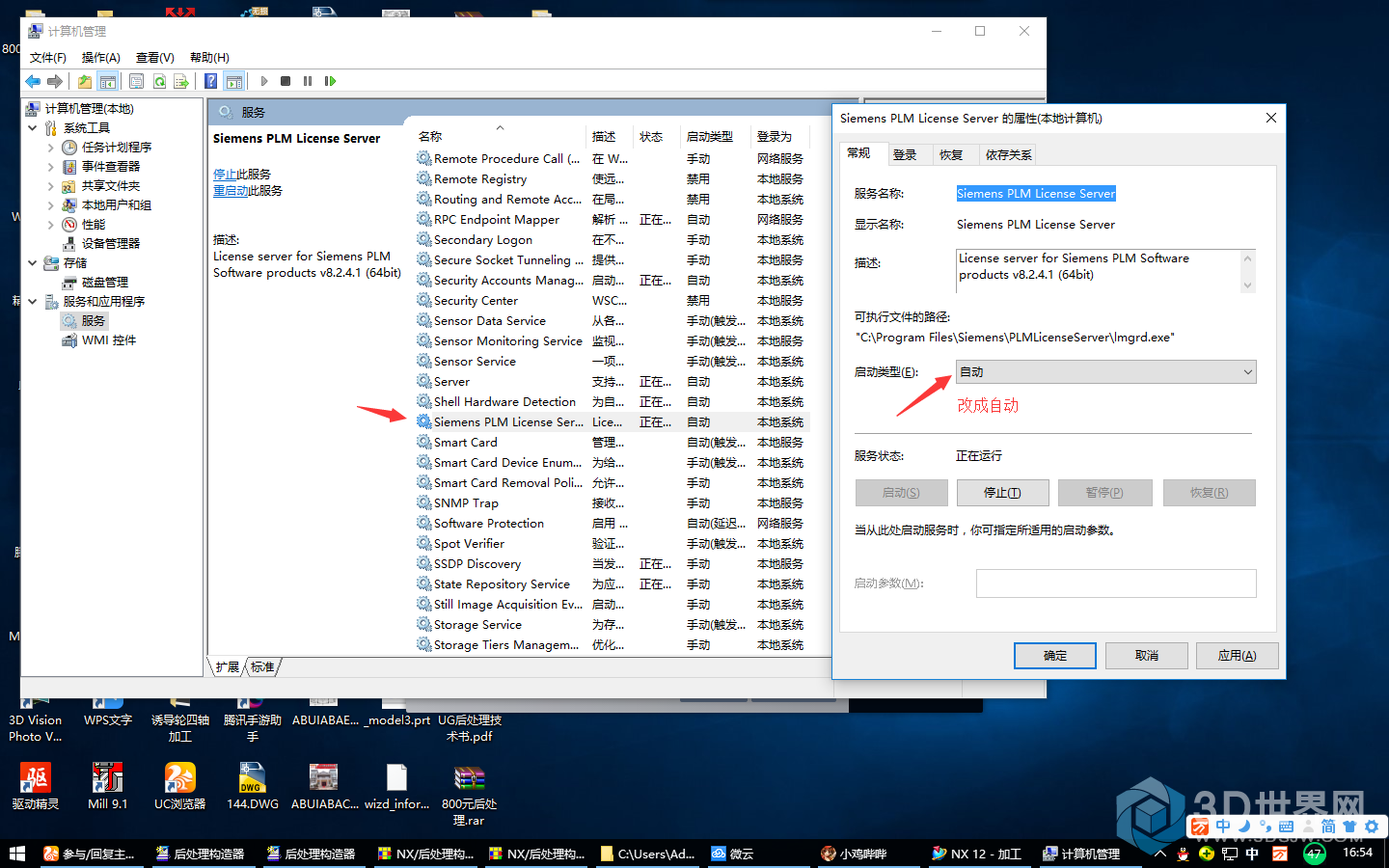This screenshot has width=1389, height=868.
Task: Click description box scrollbar down arrow
Action: point(1248,285)
